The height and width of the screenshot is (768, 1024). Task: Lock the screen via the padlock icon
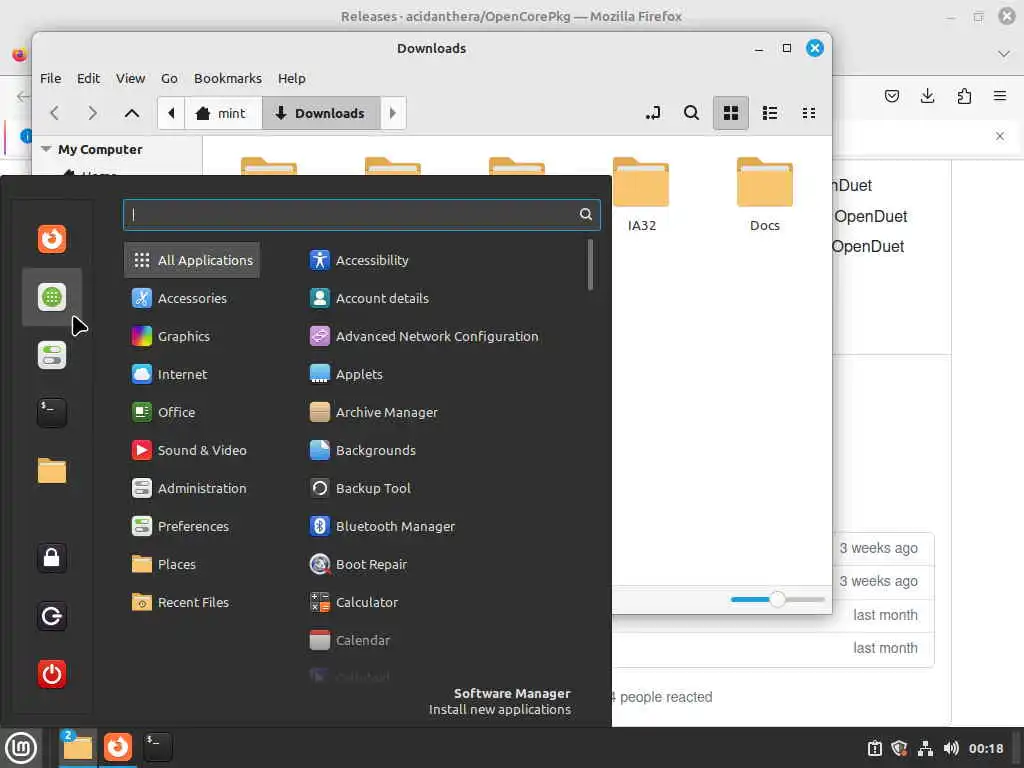pos(52,558)
